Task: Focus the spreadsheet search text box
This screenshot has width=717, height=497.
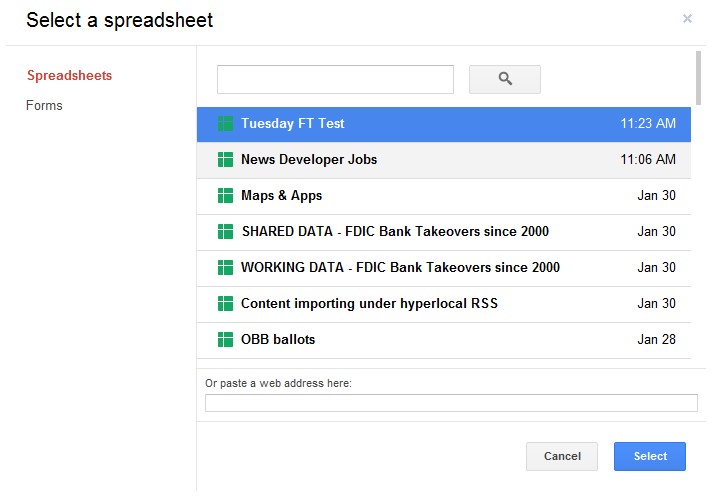Action: [335, 79]
